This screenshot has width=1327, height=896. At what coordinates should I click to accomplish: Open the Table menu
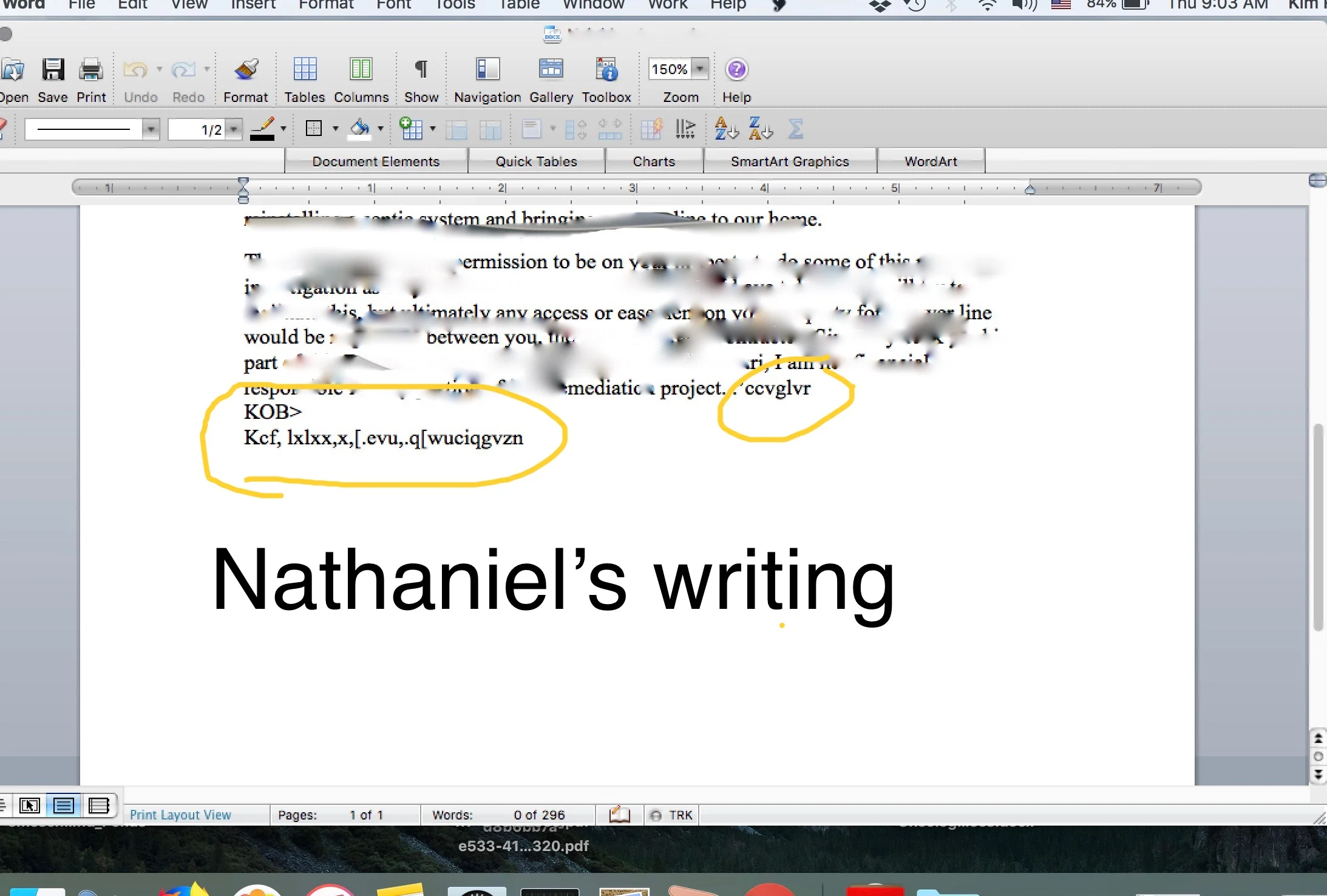click(519, 5)
